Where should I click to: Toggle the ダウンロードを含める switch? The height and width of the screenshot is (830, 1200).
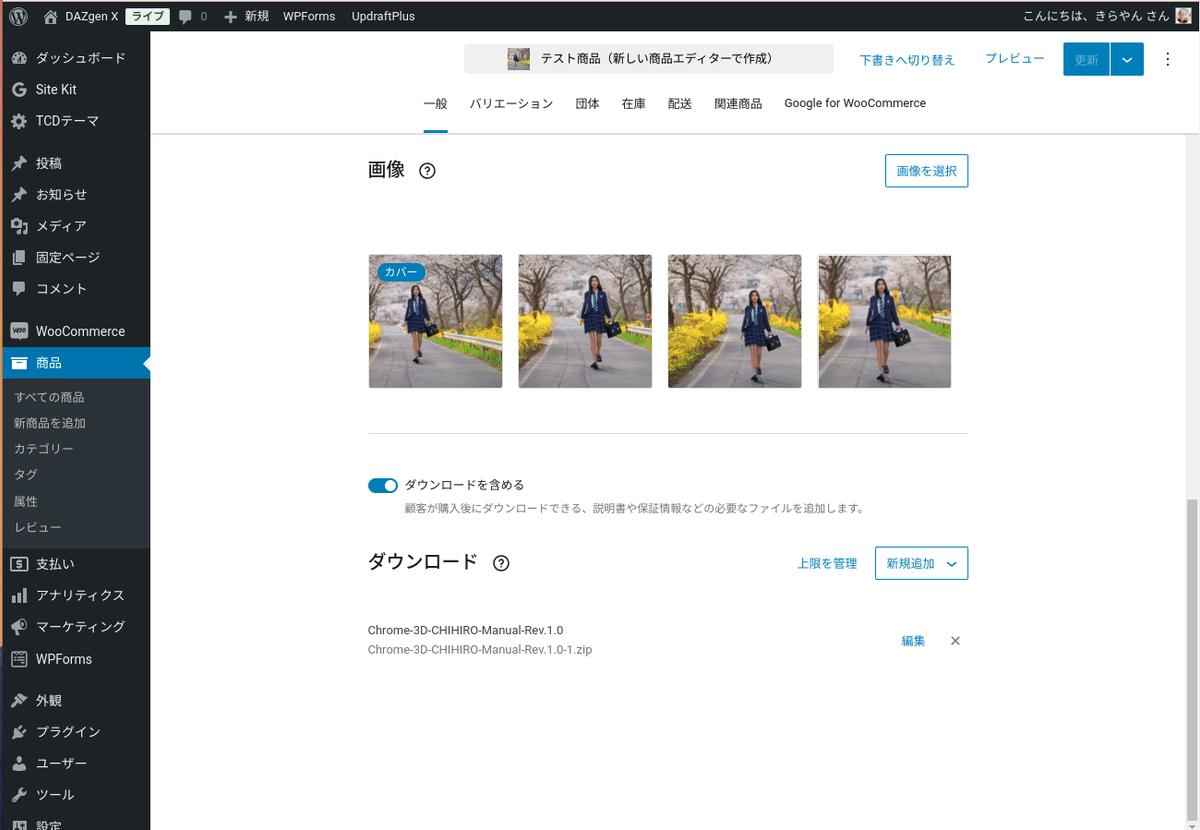383,485
